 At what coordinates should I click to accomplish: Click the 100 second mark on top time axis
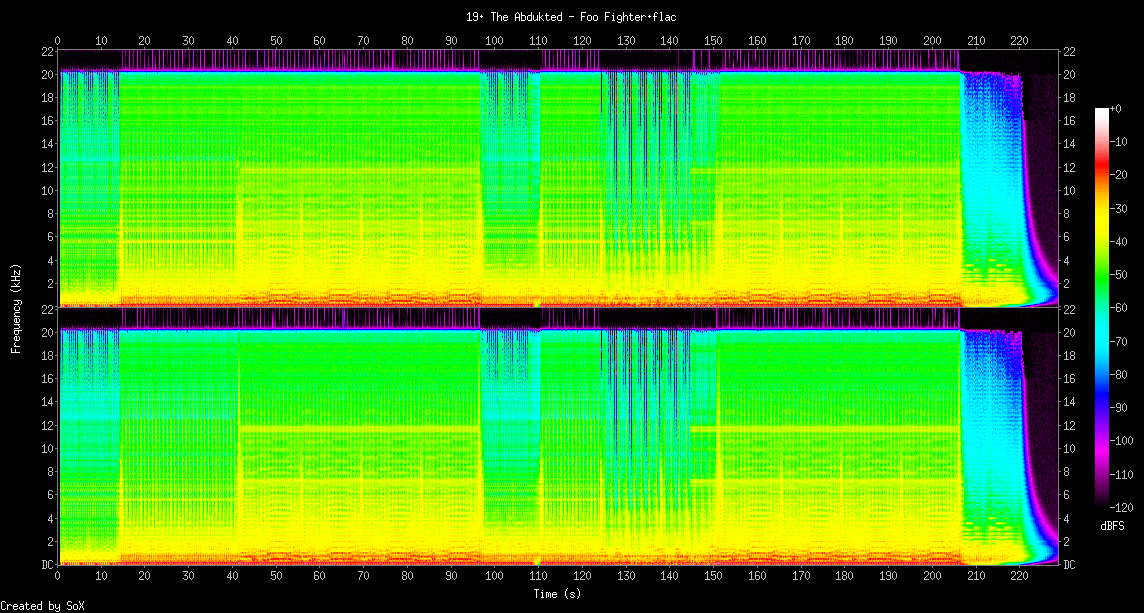point(494,41)
